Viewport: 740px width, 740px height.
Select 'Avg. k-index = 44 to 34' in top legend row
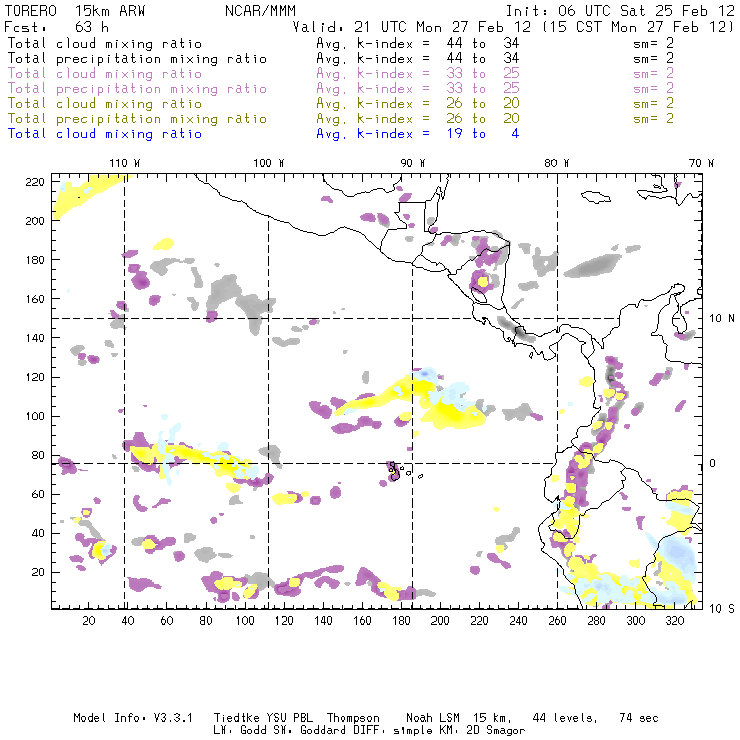(418, 43)
